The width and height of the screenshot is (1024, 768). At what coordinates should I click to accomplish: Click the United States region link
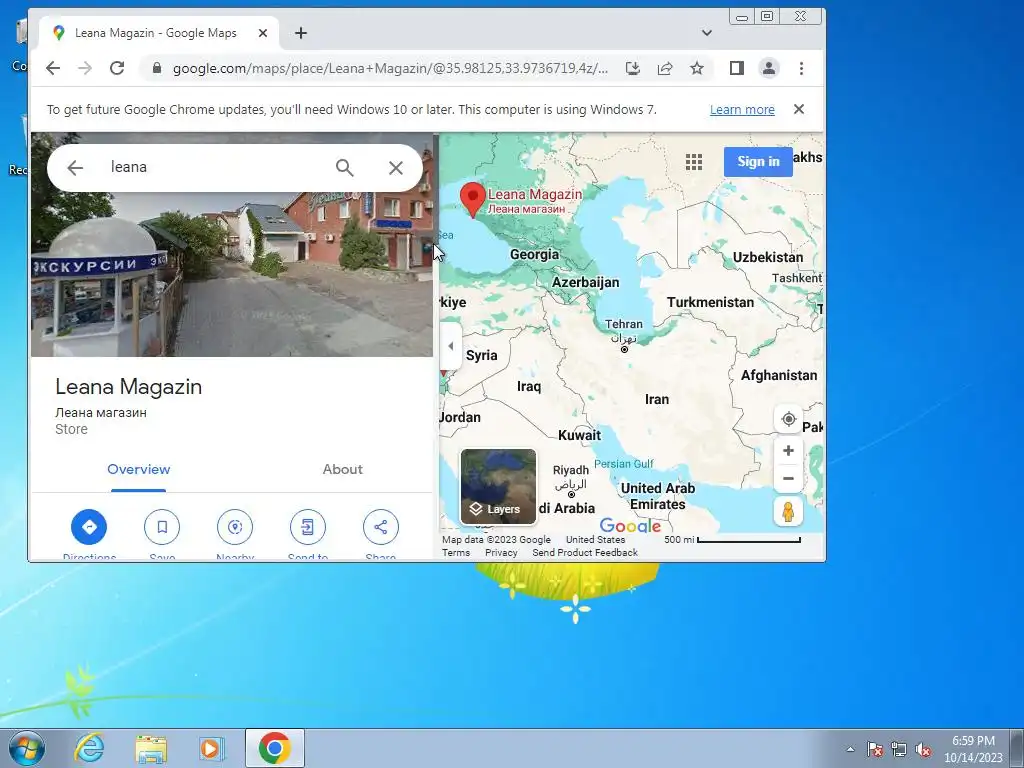coord(595,539)
